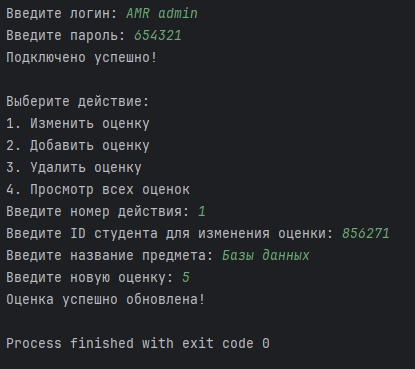
Task: Click the entered action number 1
Action: 202,211
